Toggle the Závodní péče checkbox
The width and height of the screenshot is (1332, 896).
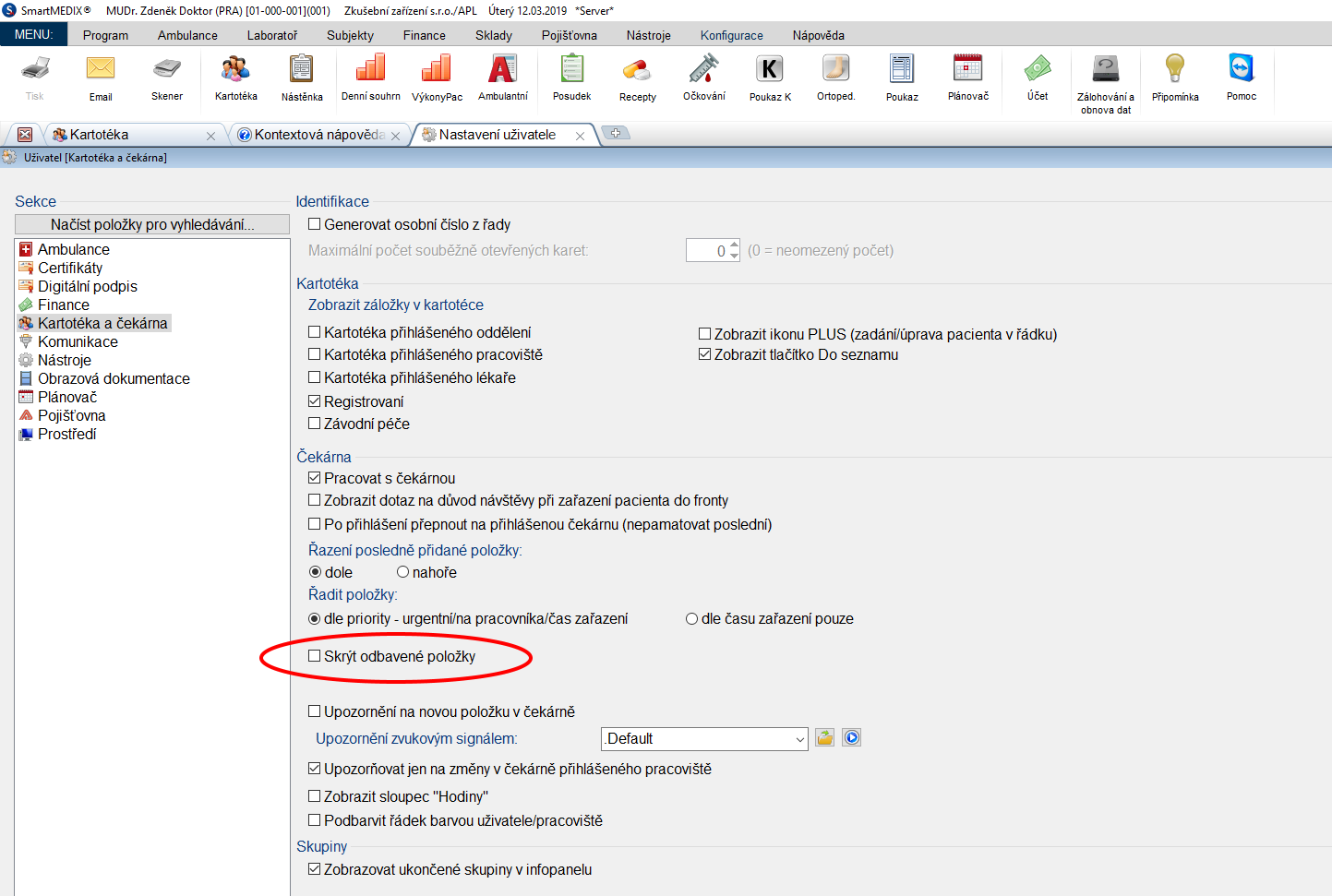click(x=315, y=424)
